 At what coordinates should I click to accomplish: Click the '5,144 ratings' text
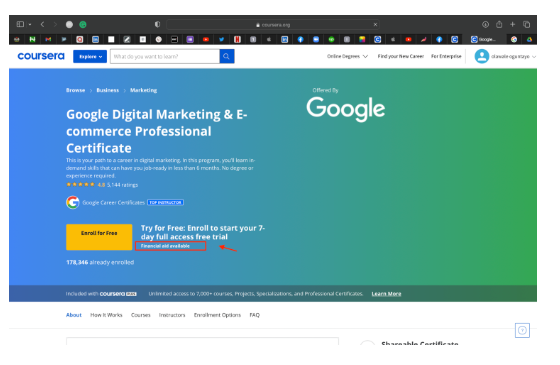[122, 185]
